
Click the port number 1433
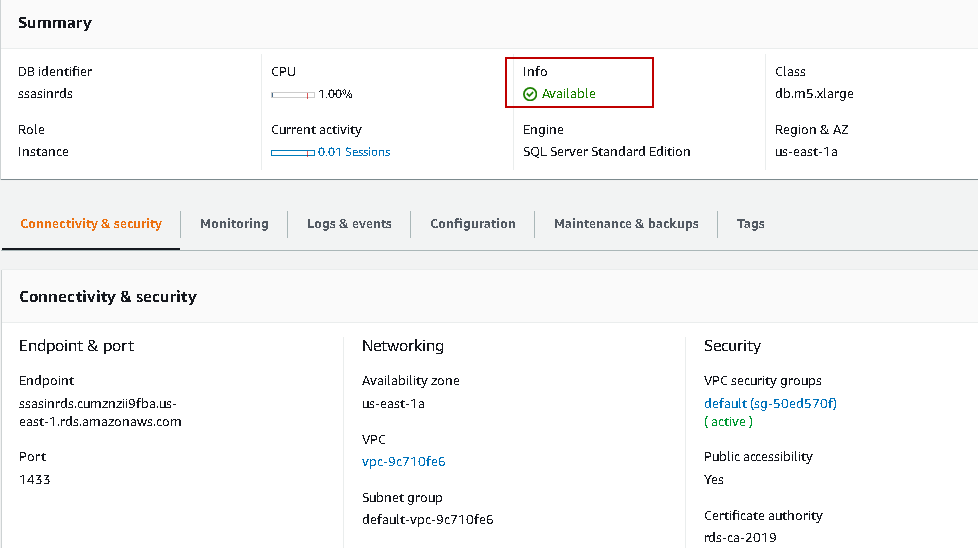coord(34,480)
